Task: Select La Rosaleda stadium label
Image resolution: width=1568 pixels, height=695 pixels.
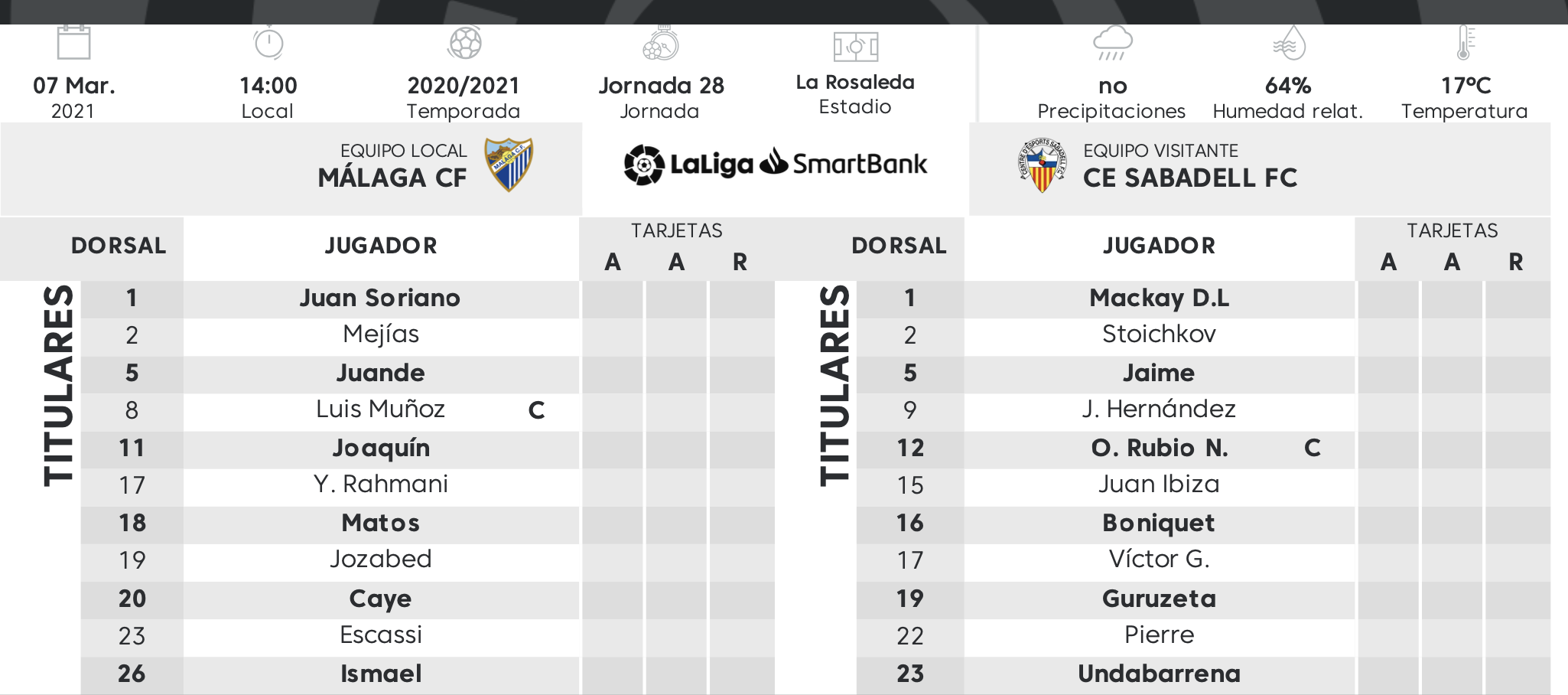Action: click(855, 83)
